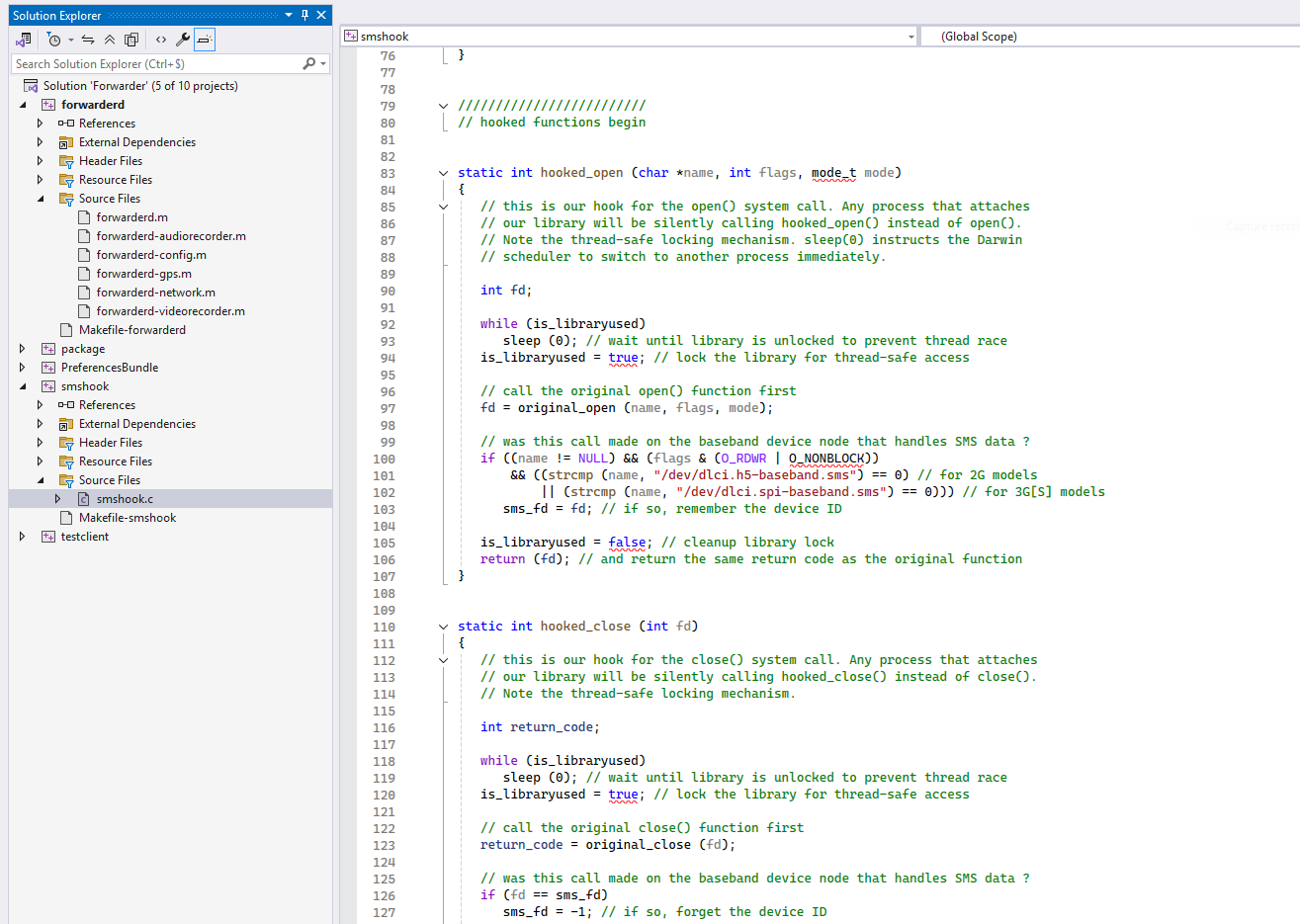Click the Pending Changes Filter clock icon
Viewport: 1300px width, 924px height.
pyautogui.click(x=54, y=40)
